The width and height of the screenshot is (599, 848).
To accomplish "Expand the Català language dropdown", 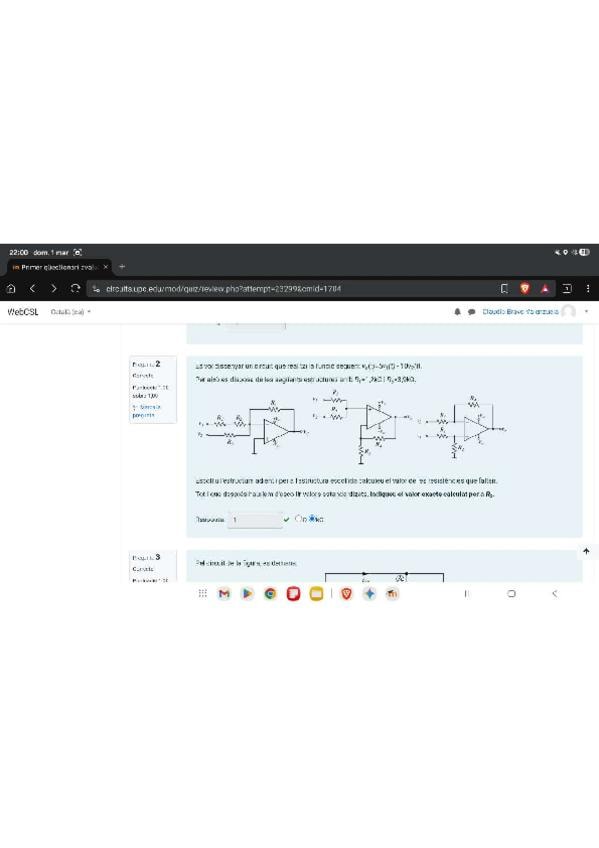I will coord(71,312).
